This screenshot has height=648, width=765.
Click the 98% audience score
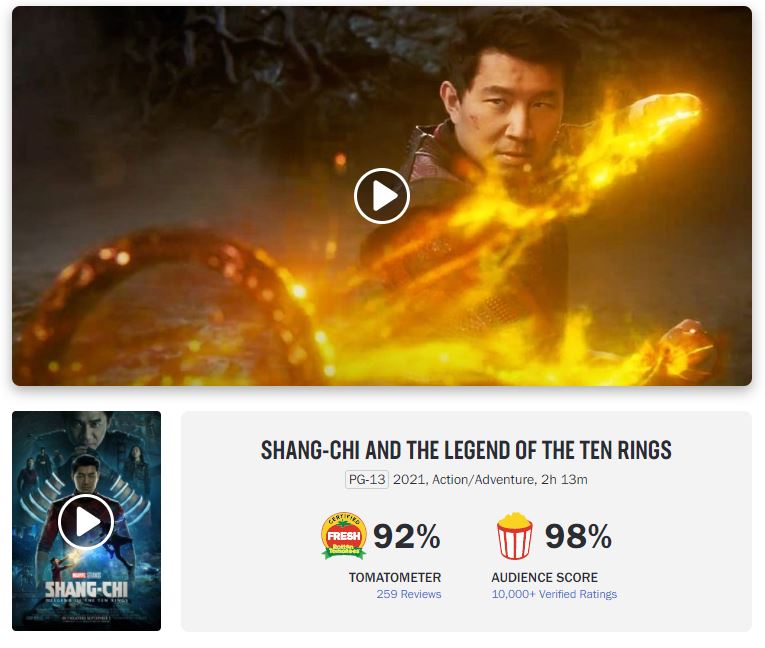(x=578, y=536)
